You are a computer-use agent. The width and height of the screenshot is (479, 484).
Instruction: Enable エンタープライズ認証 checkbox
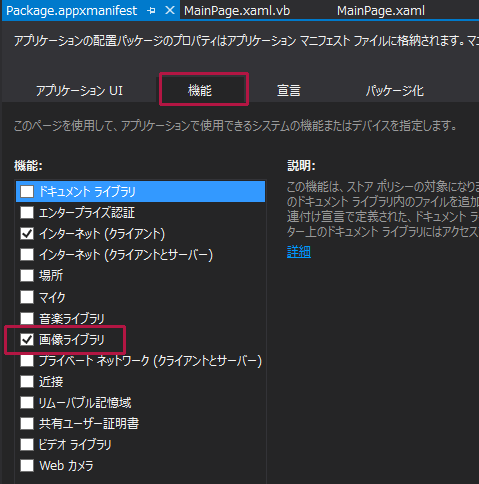(27, 212)
